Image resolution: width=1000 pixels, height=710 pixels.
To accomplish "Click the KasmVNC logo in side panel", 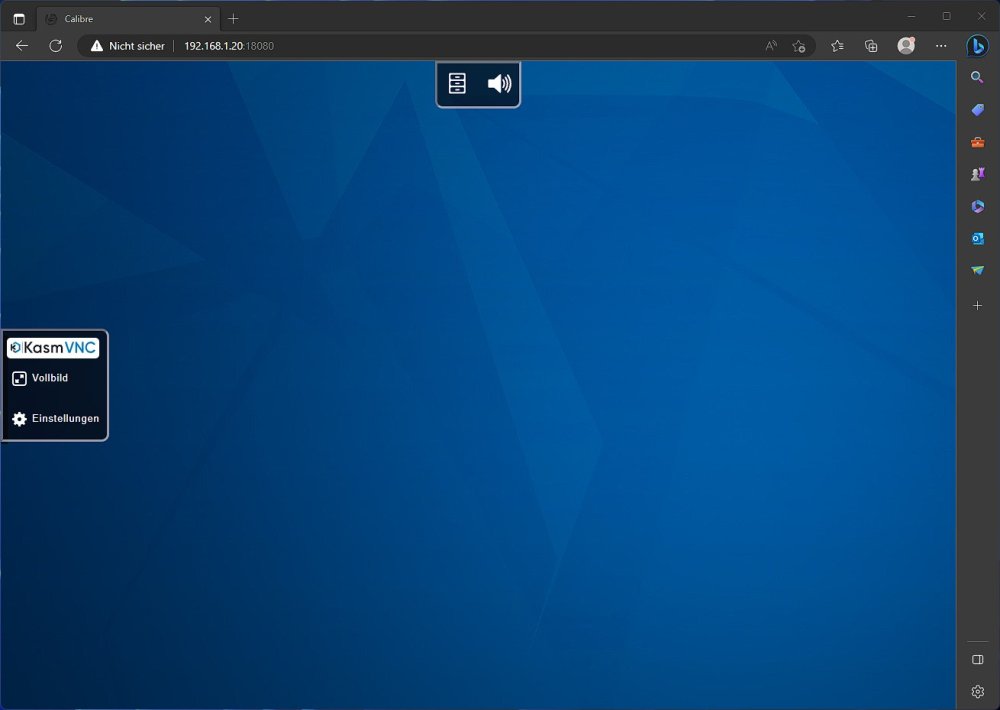I will (53, 348).
